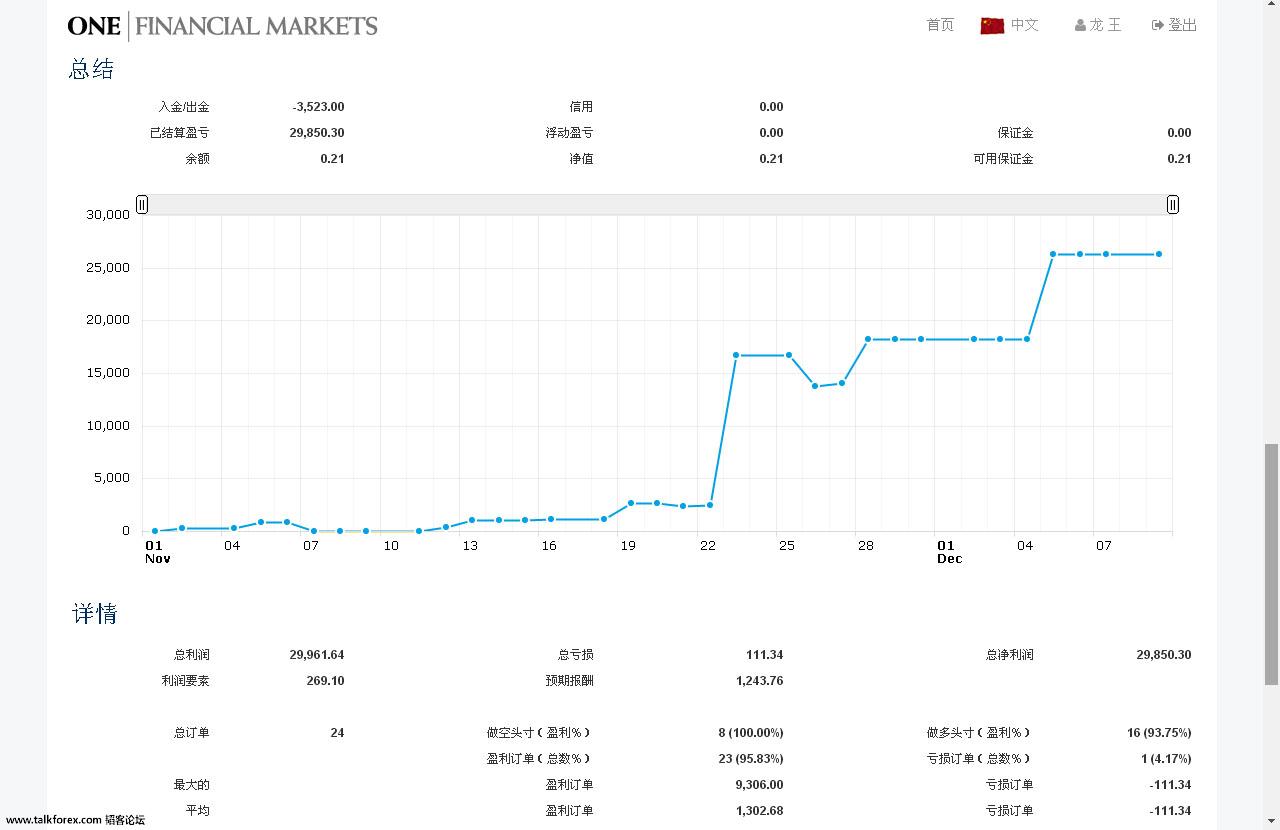The width and height of the screenshot is (1280, 830).
Task: Click the 30,000 y-axis label
Action: click(x=108, y=214)
